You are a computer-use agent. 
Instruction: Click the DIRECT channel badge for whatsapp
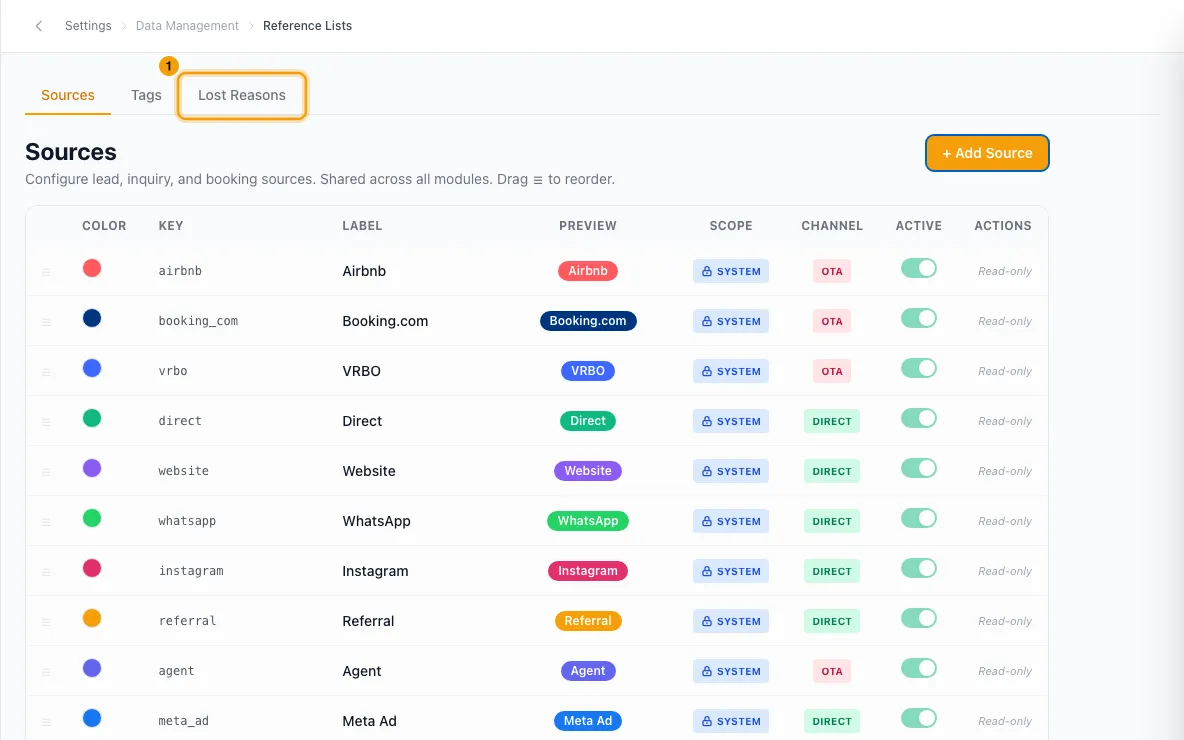click(831, 522)
